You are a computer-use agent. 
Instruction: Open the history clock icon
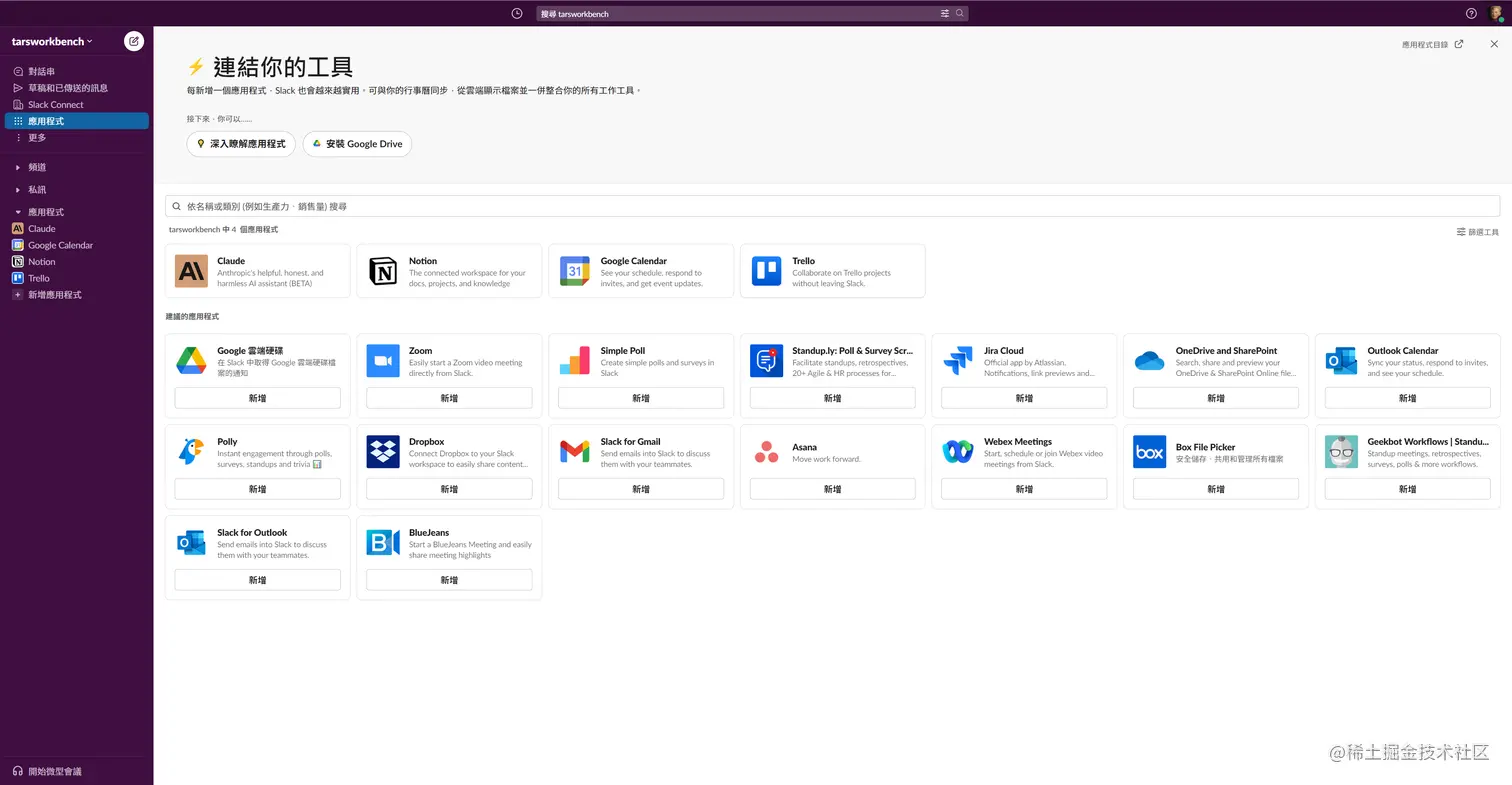click(x=517, y=13)
